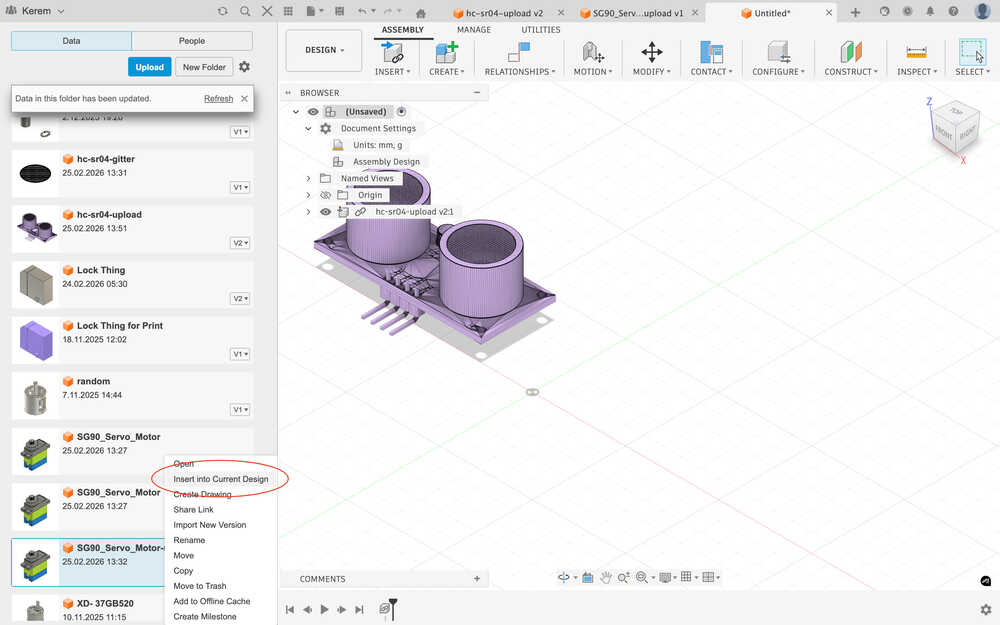Click the Insert tool icon in the ribbon
The height and width of the screenshot is (625, 1000).
tap(392, 52)
